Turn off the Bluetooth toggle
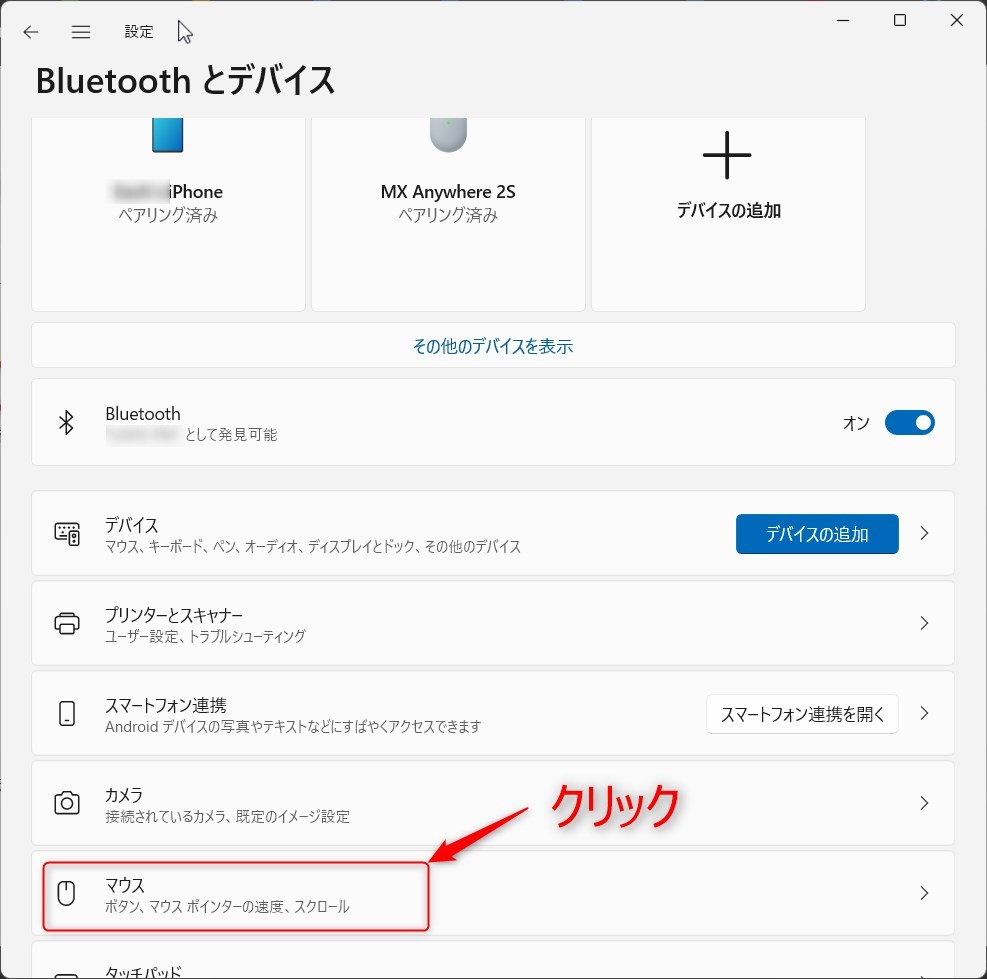The height and width of the screenshot is (979, 987). click(910, 422)
